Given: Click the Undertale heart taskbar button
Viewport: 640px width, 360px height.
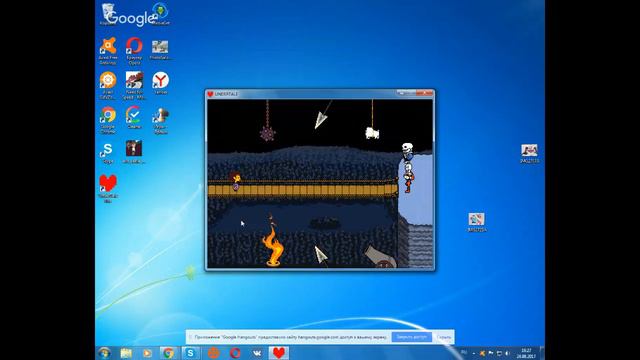Looking at the screenshot, I should (x=278, y=353).
